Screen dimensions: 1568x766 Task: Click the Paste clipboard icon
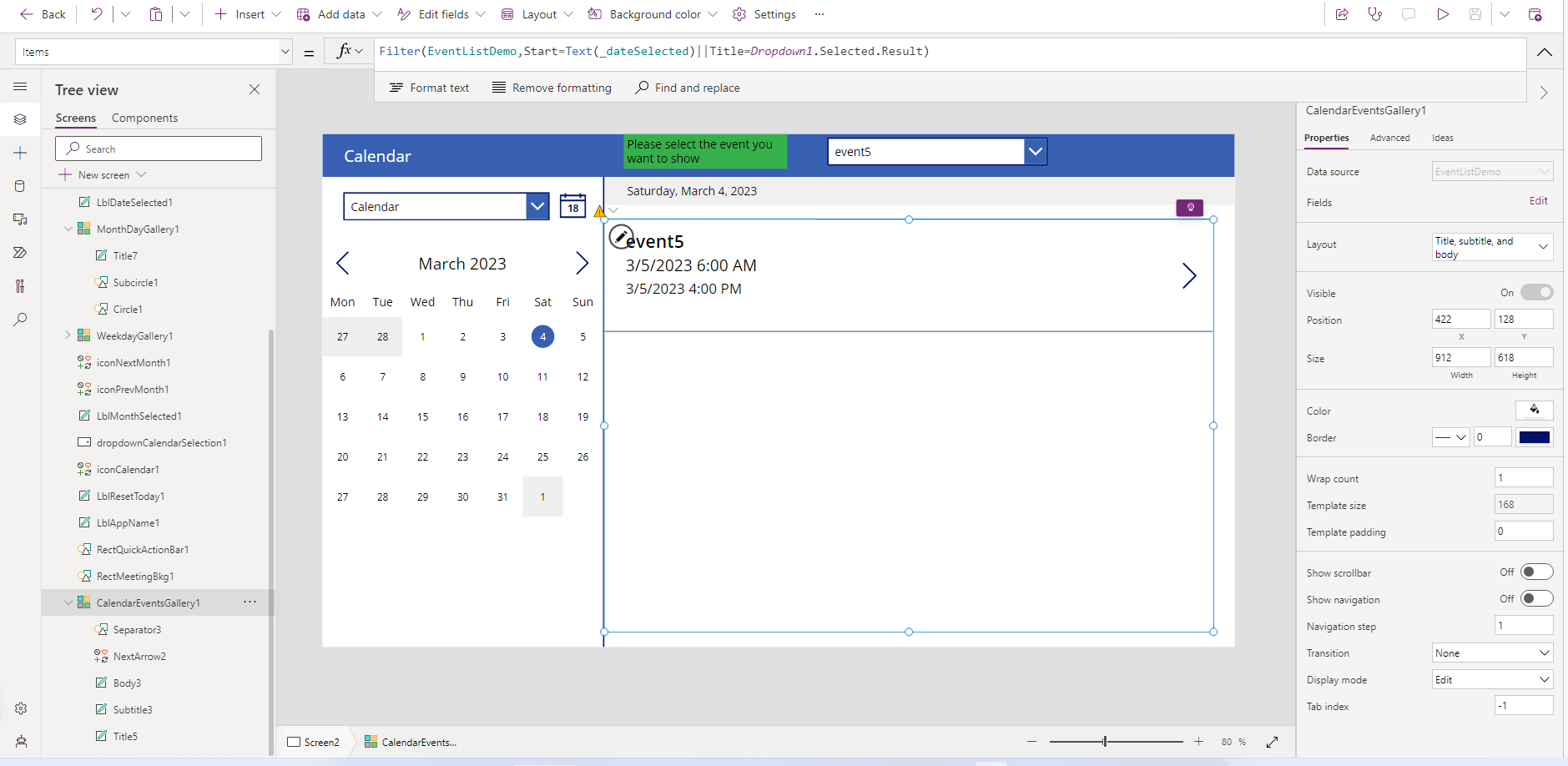click(156, 14)
